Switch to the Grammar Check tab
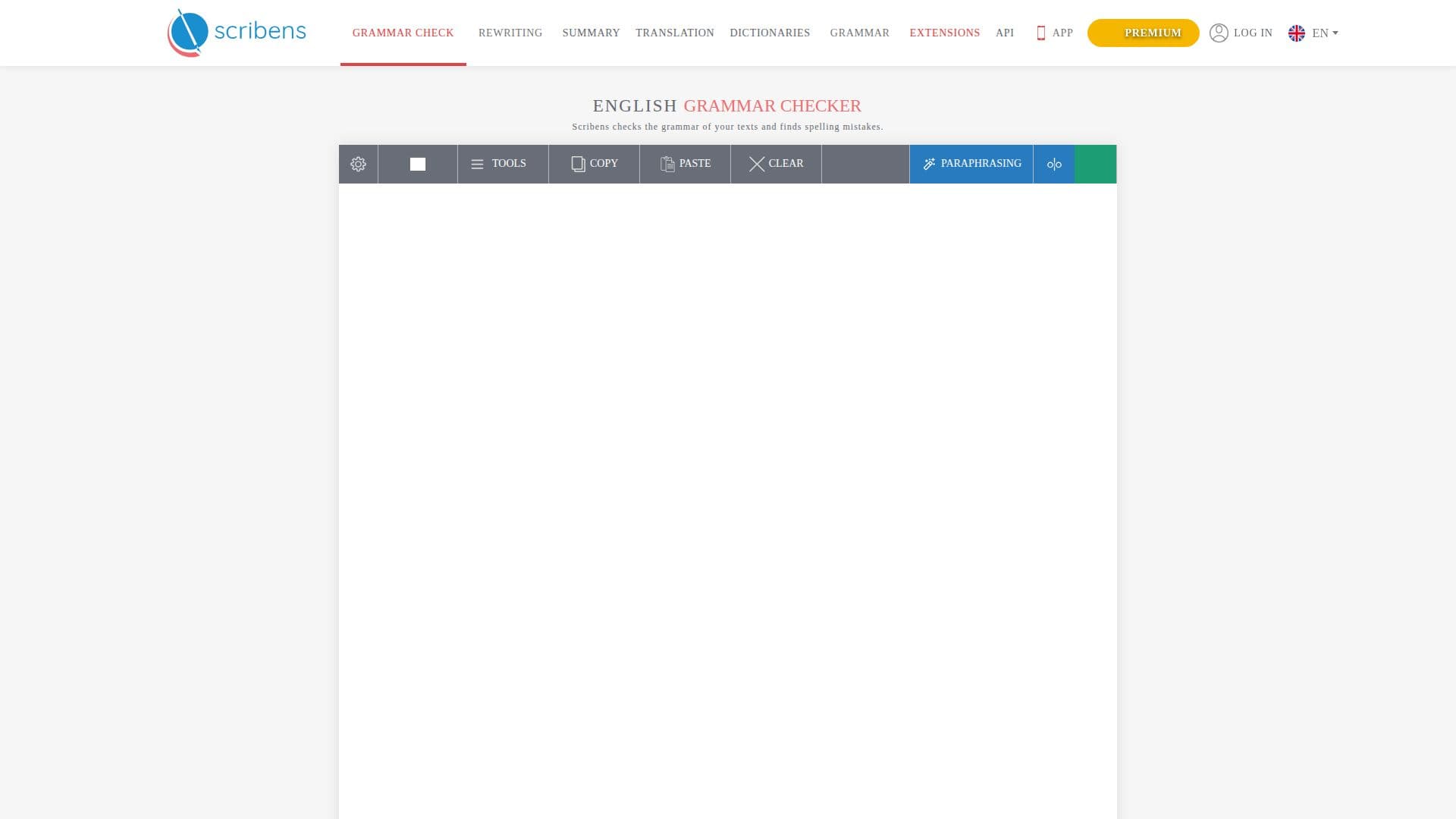Screen dimensions: 1456x819 pos(403,33)
